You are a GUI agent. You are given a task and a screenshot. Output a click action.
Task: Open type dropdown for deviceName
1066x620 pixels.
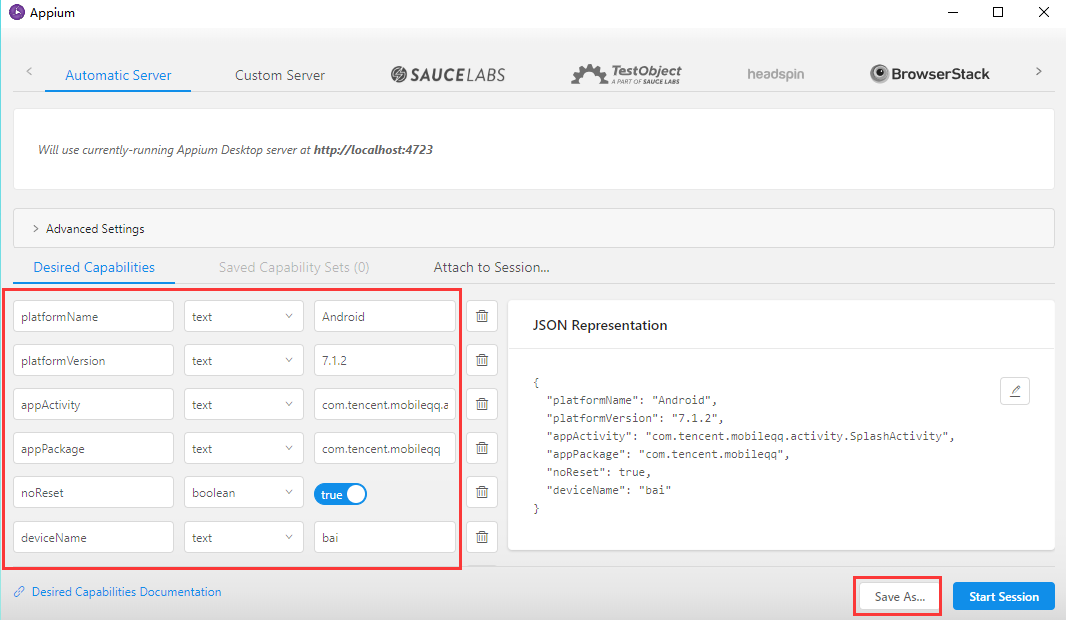244,537
